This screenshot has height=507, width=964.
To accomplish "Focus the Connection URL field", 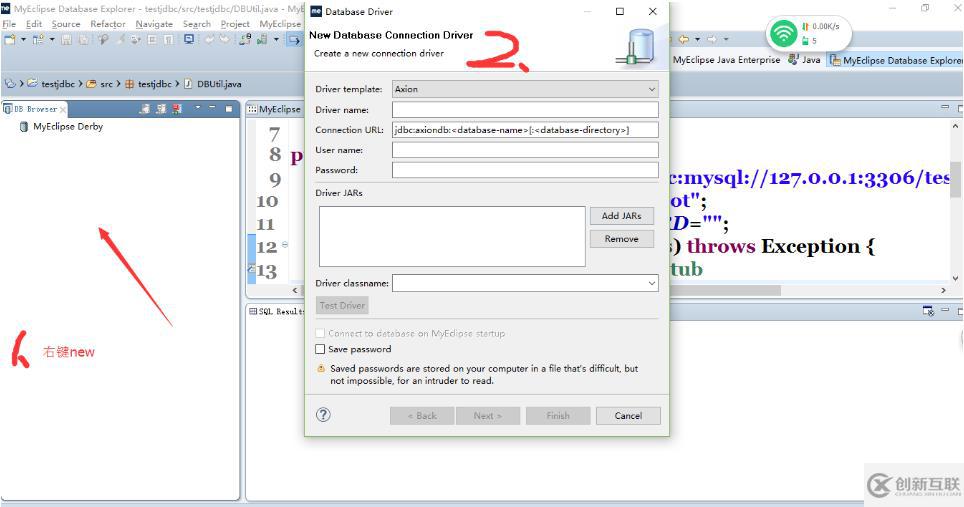I will (x=526, y=130).
